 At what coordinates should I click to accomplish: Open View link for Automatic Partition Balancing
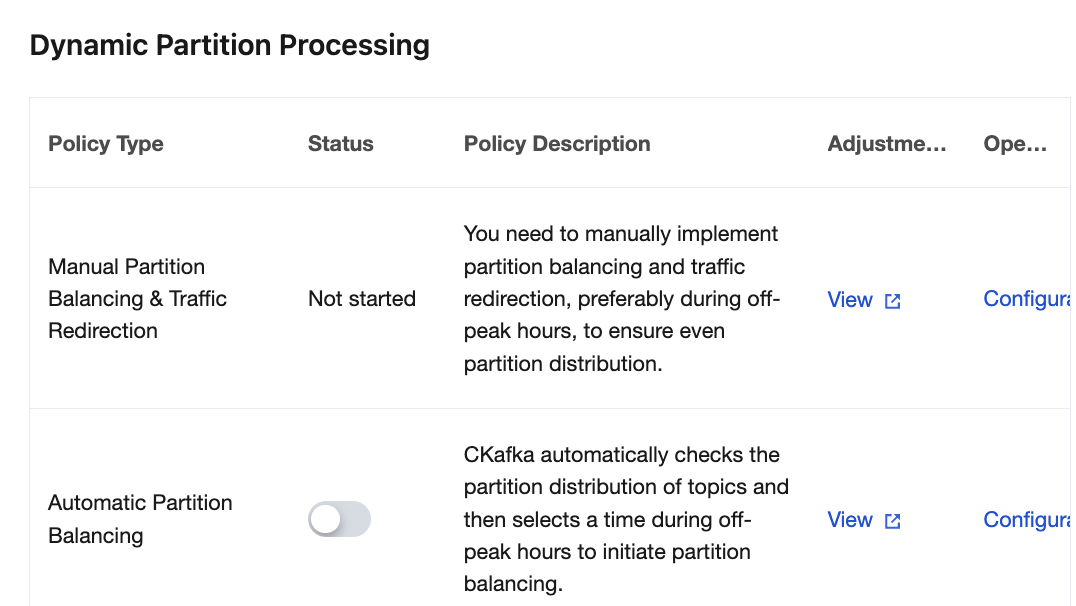point(850,520)
